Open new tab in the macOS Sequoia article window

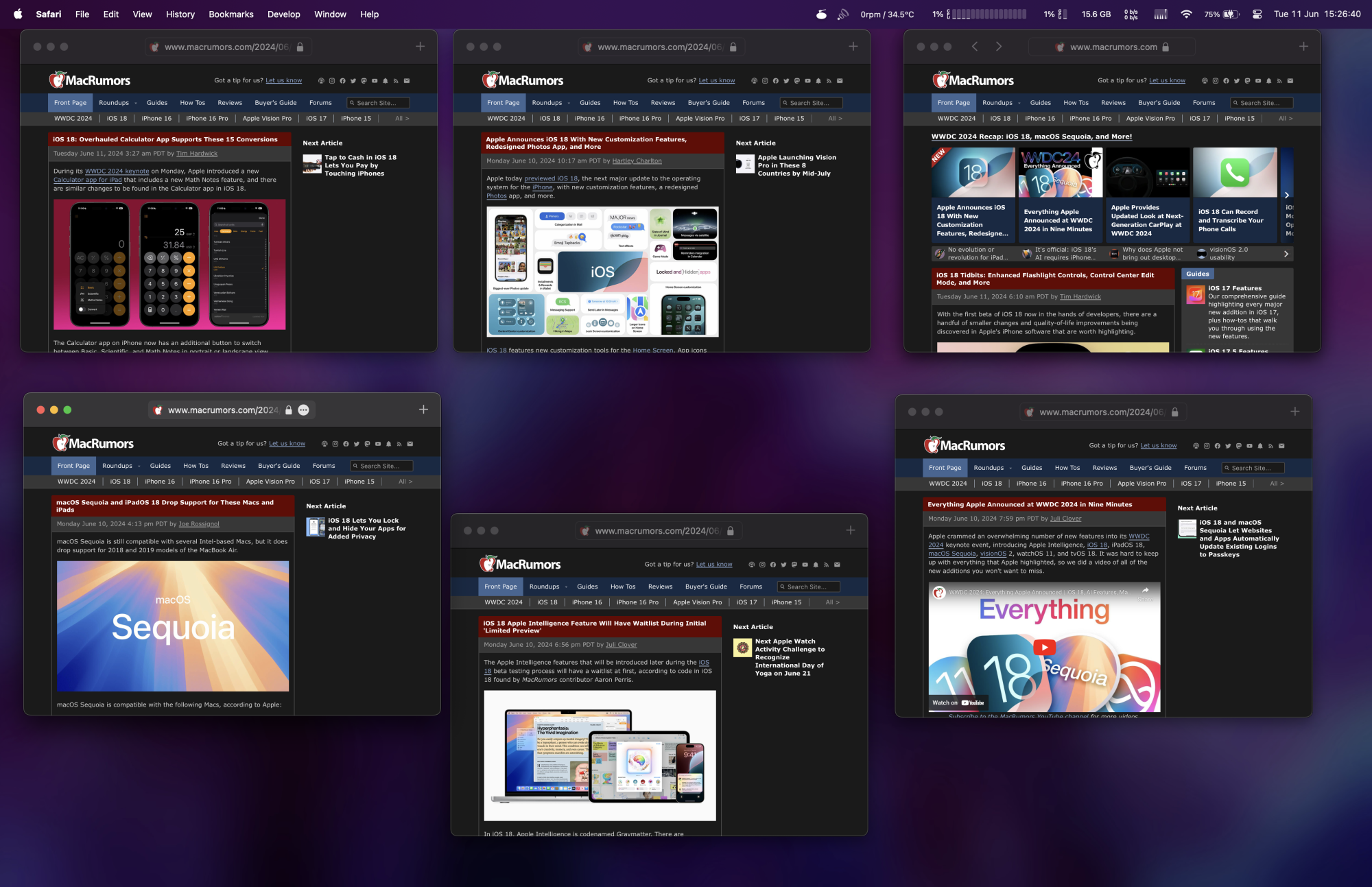(x=423, y=410)
